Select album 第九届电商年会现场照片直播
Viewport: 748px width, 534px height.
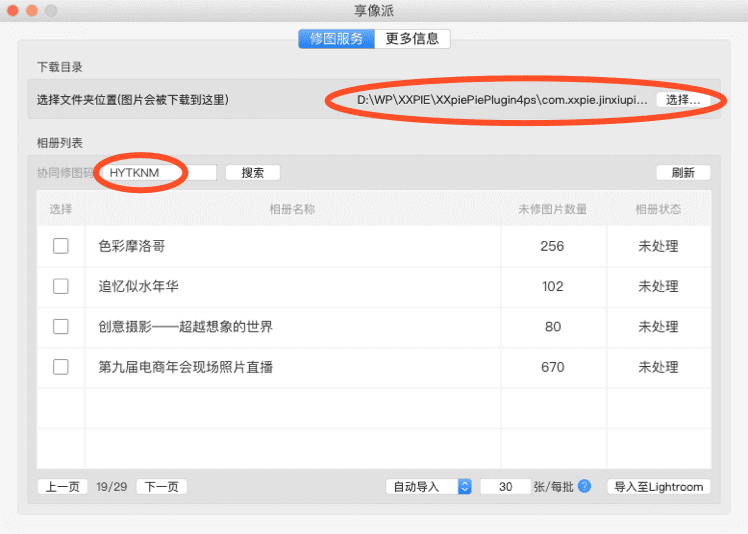186,367
